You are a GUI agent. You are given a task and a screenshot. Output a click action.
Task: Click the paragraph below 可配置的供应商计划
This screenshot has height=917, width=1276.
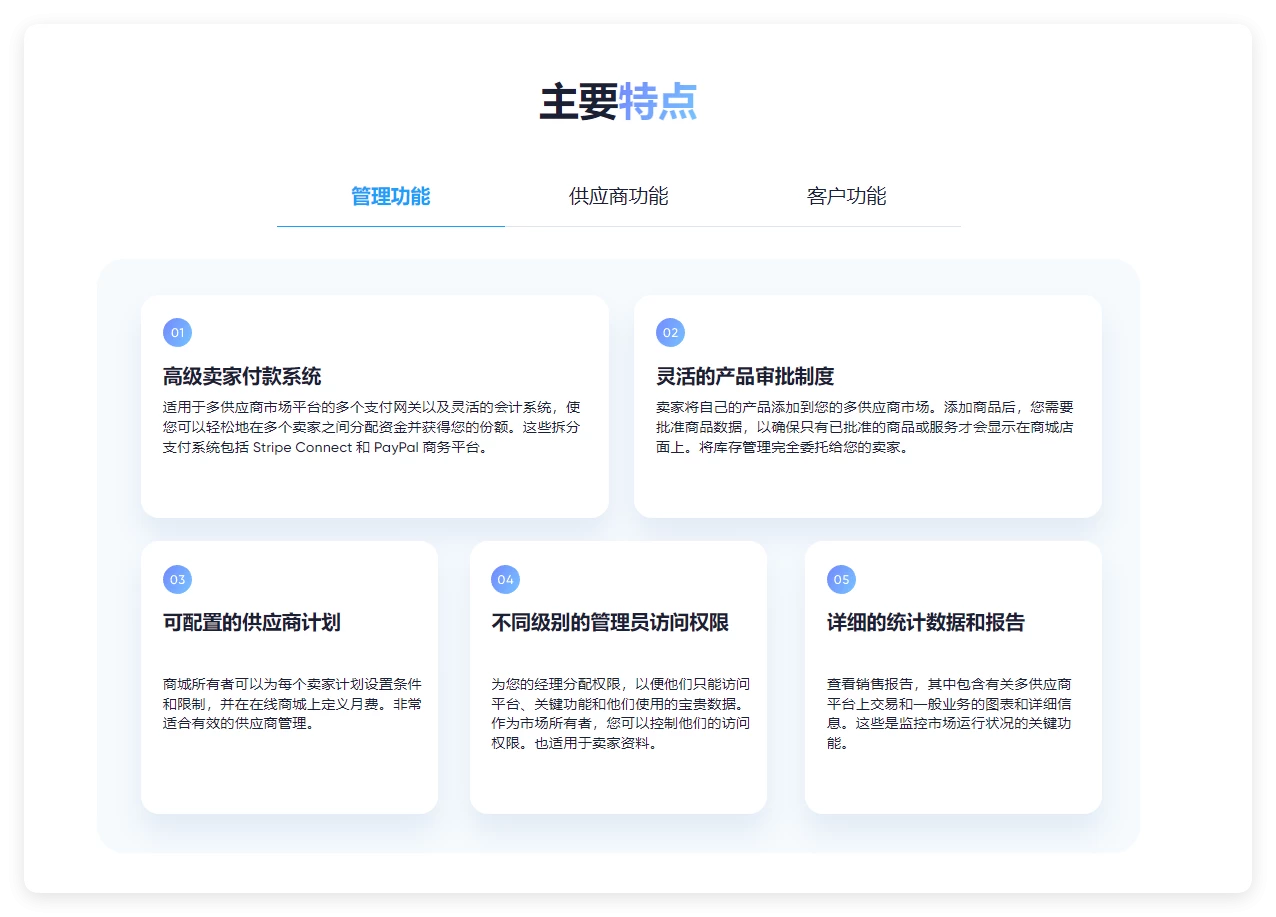(x=291, y=703)
